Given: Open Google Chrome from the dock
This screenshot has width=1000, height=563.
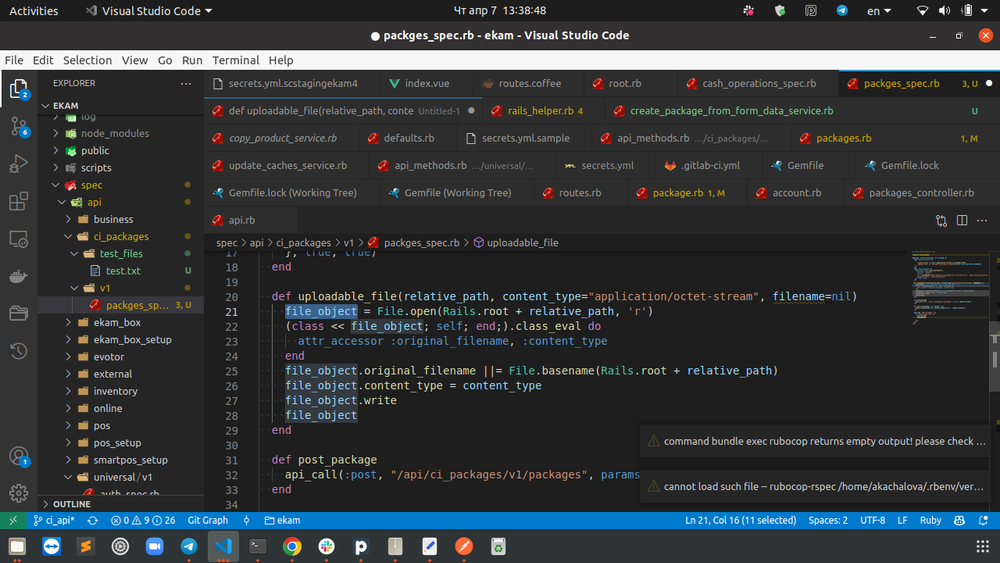Looking at the screenshot, I should tap(292, 546).
